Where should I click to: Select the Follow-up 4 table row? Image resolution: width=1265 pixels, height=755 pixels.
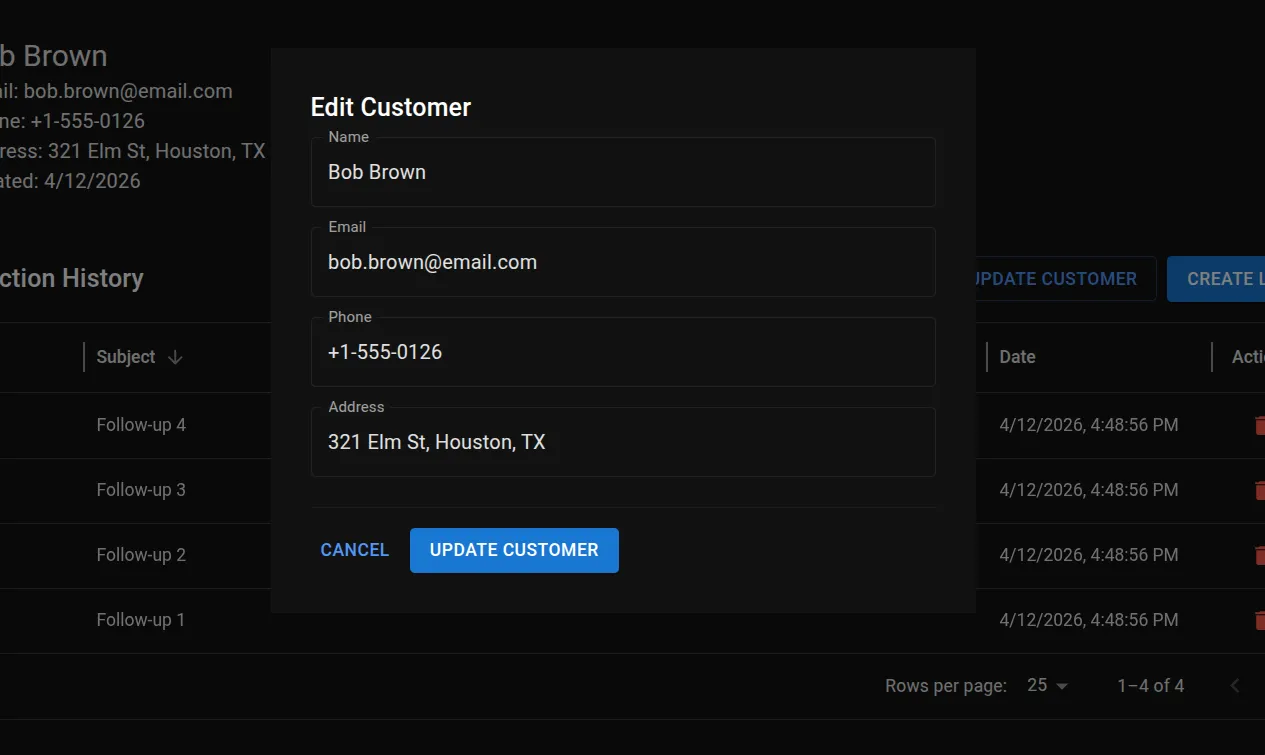[141, 424]
